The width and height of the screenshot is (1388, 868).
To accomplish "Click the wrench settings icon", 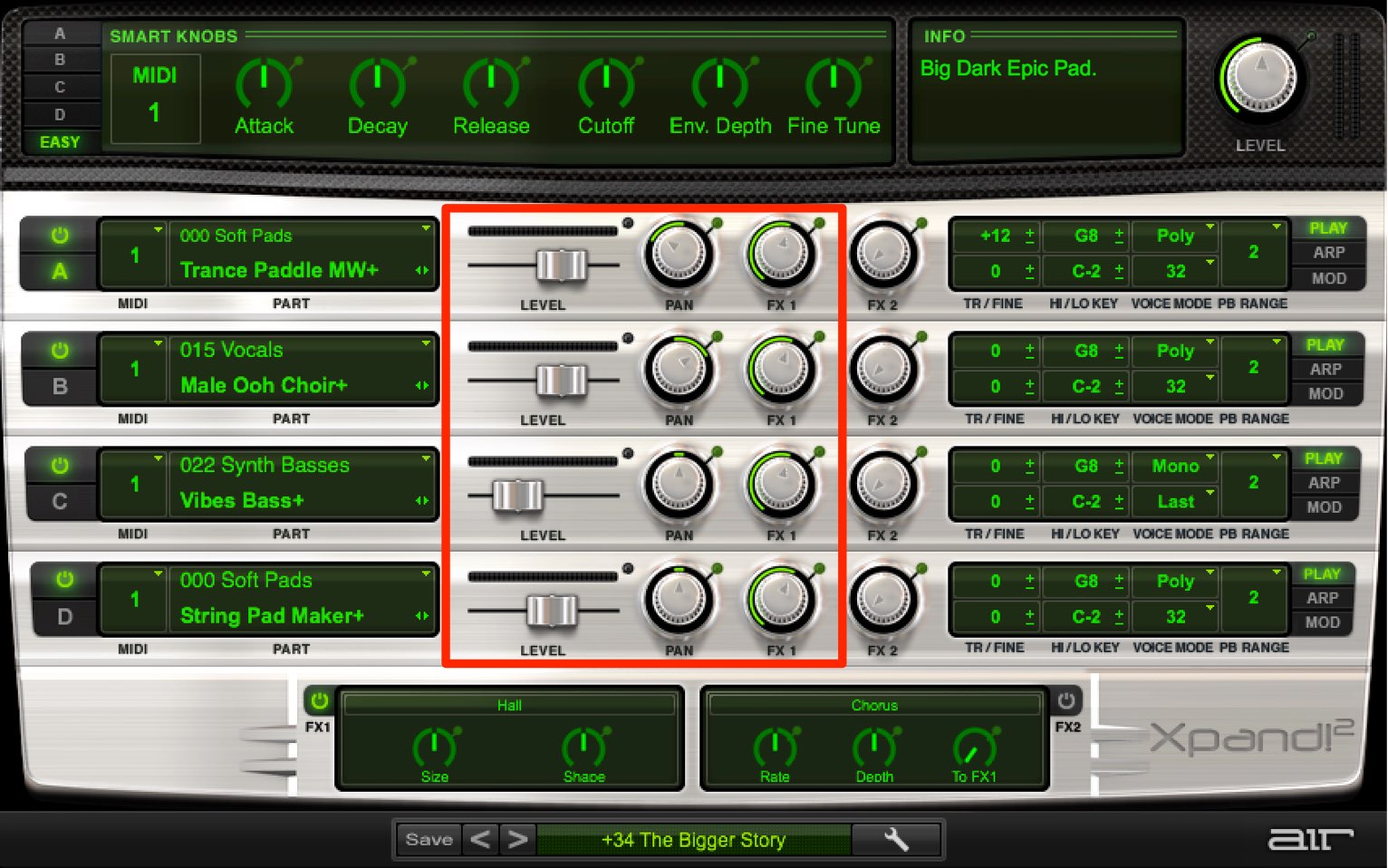I will [x=895, y=840].
